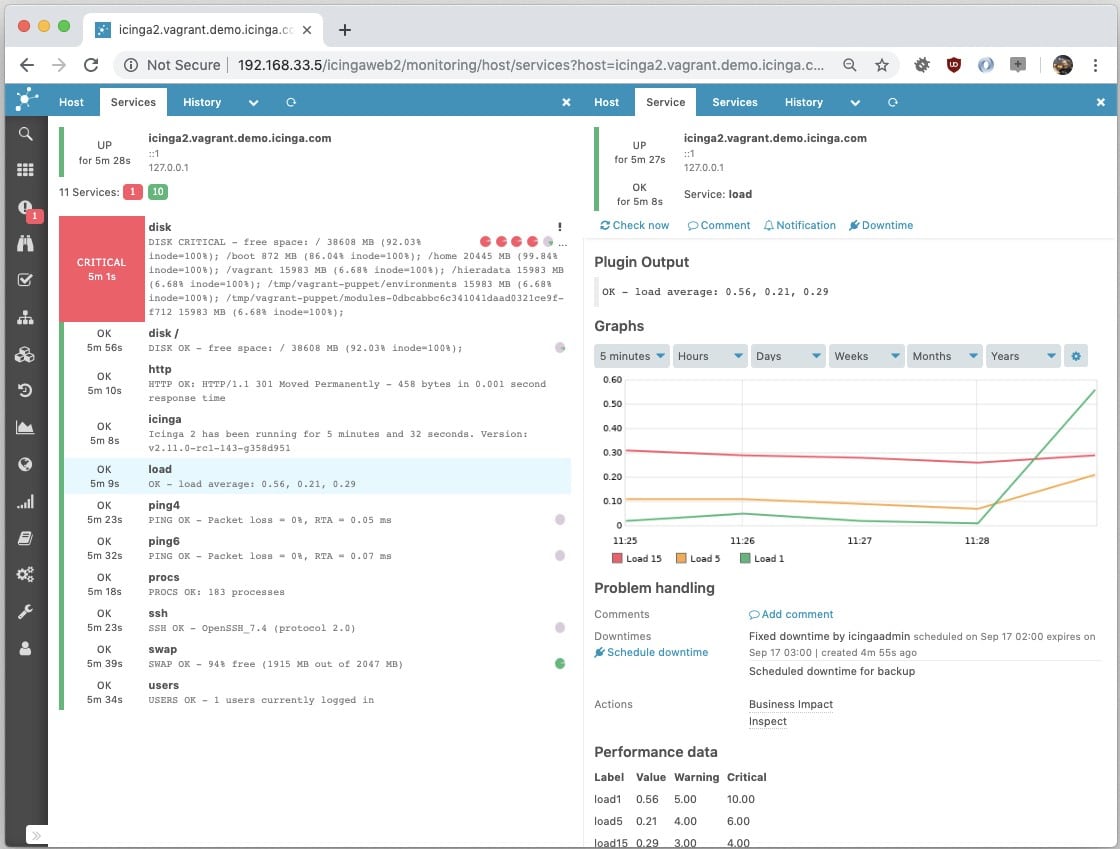Viewport: 1120px width, 849px height.
Task: Open the area chart graphs icon in sidebar
Action: (x=25, y=428)
